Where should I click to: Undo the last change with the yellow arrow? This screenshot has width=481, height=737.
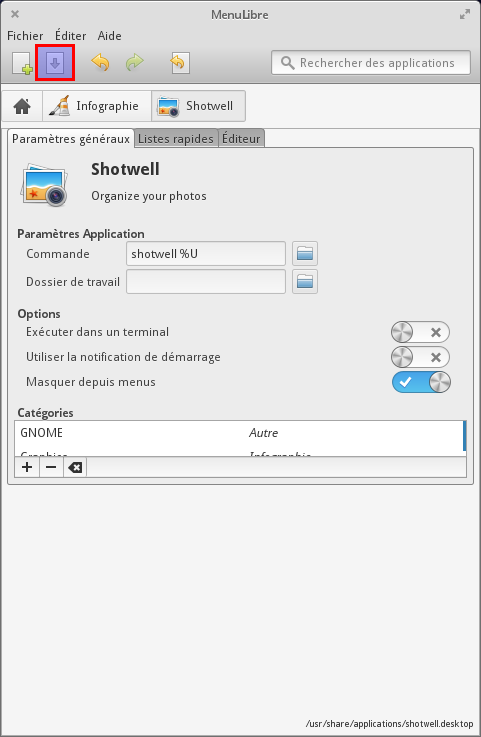100,63
